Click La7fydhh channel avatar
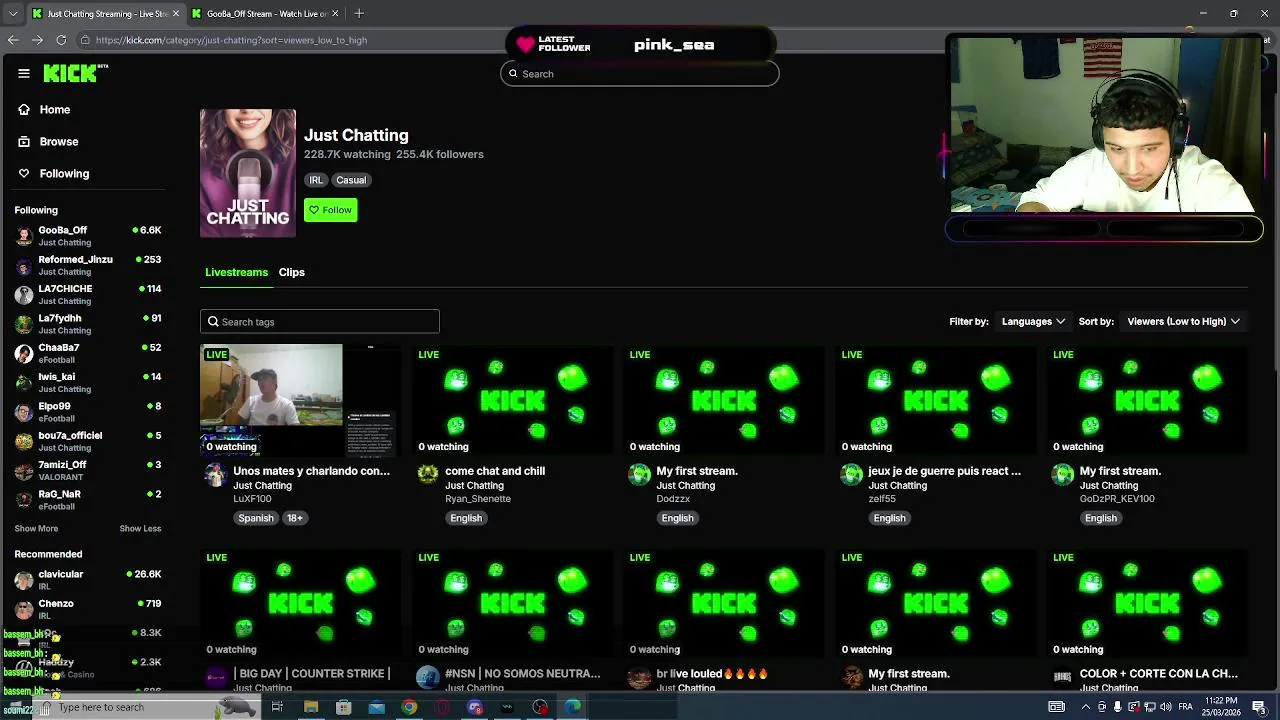 24,324
